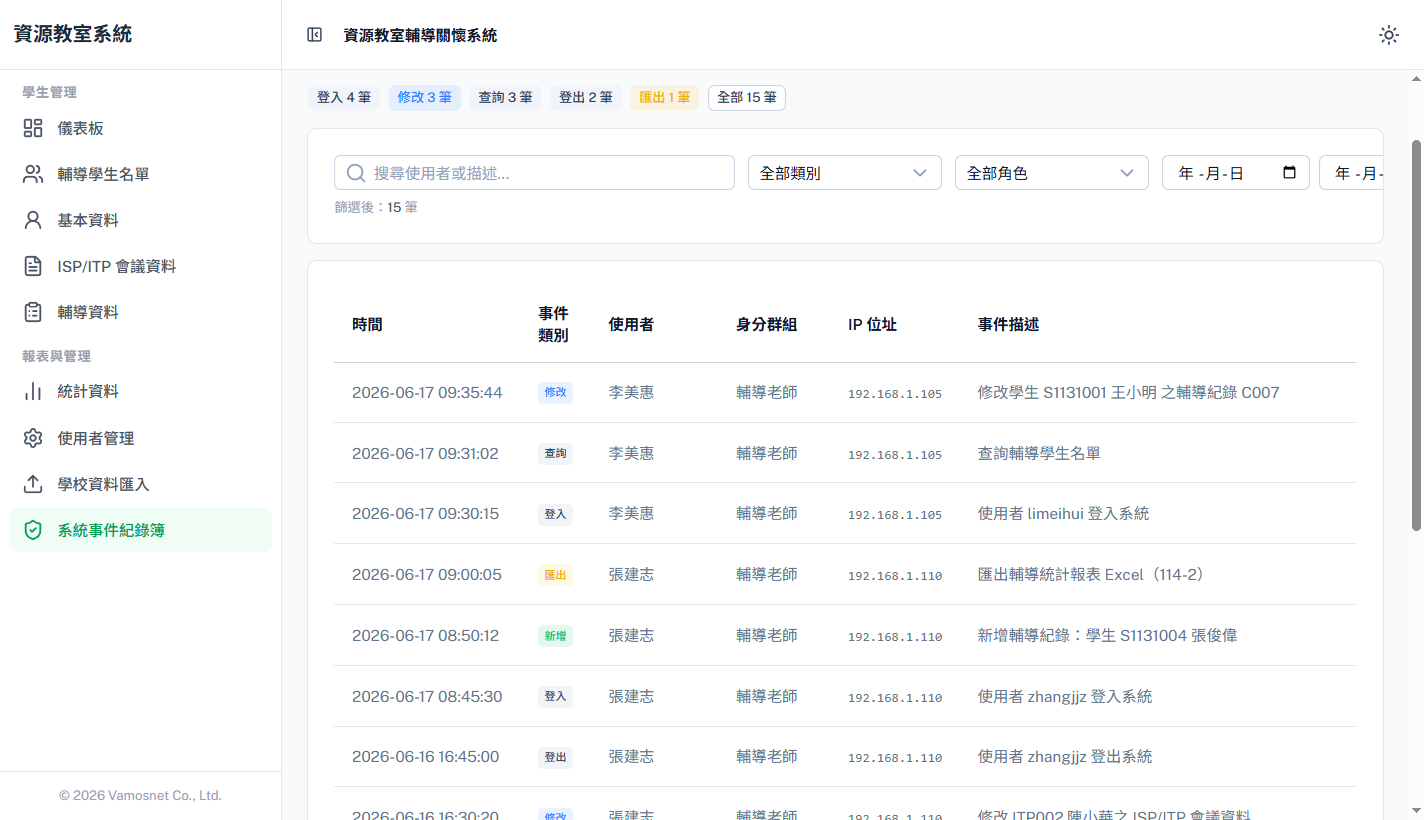Click the timestamp 2026-06-17 09:30:15

tap(425, 513)
